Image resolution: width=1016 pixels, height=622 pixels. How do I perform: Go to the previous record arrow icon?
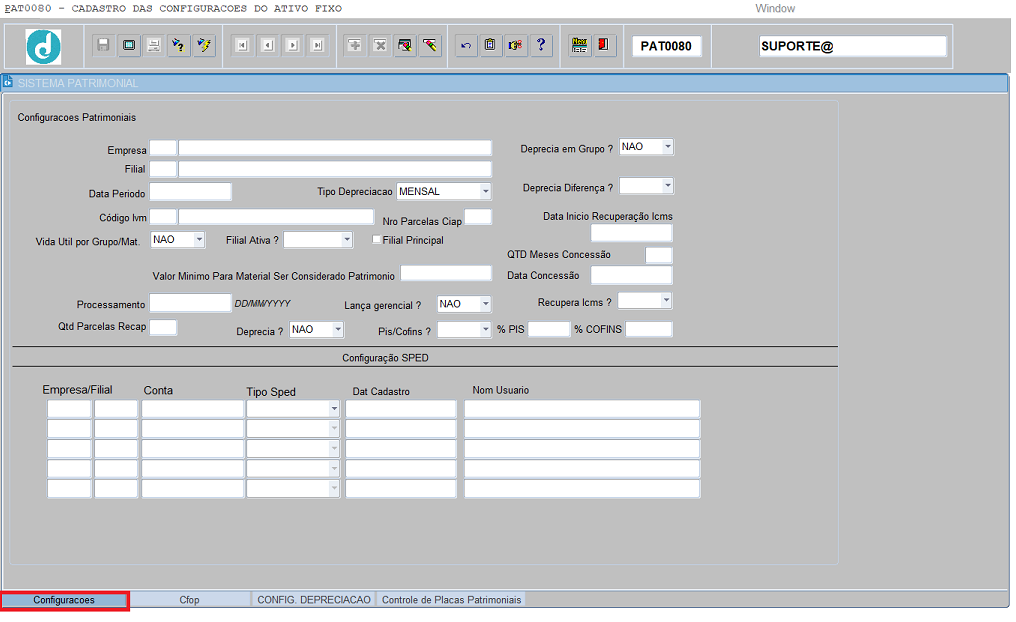[x=268, y=45]
